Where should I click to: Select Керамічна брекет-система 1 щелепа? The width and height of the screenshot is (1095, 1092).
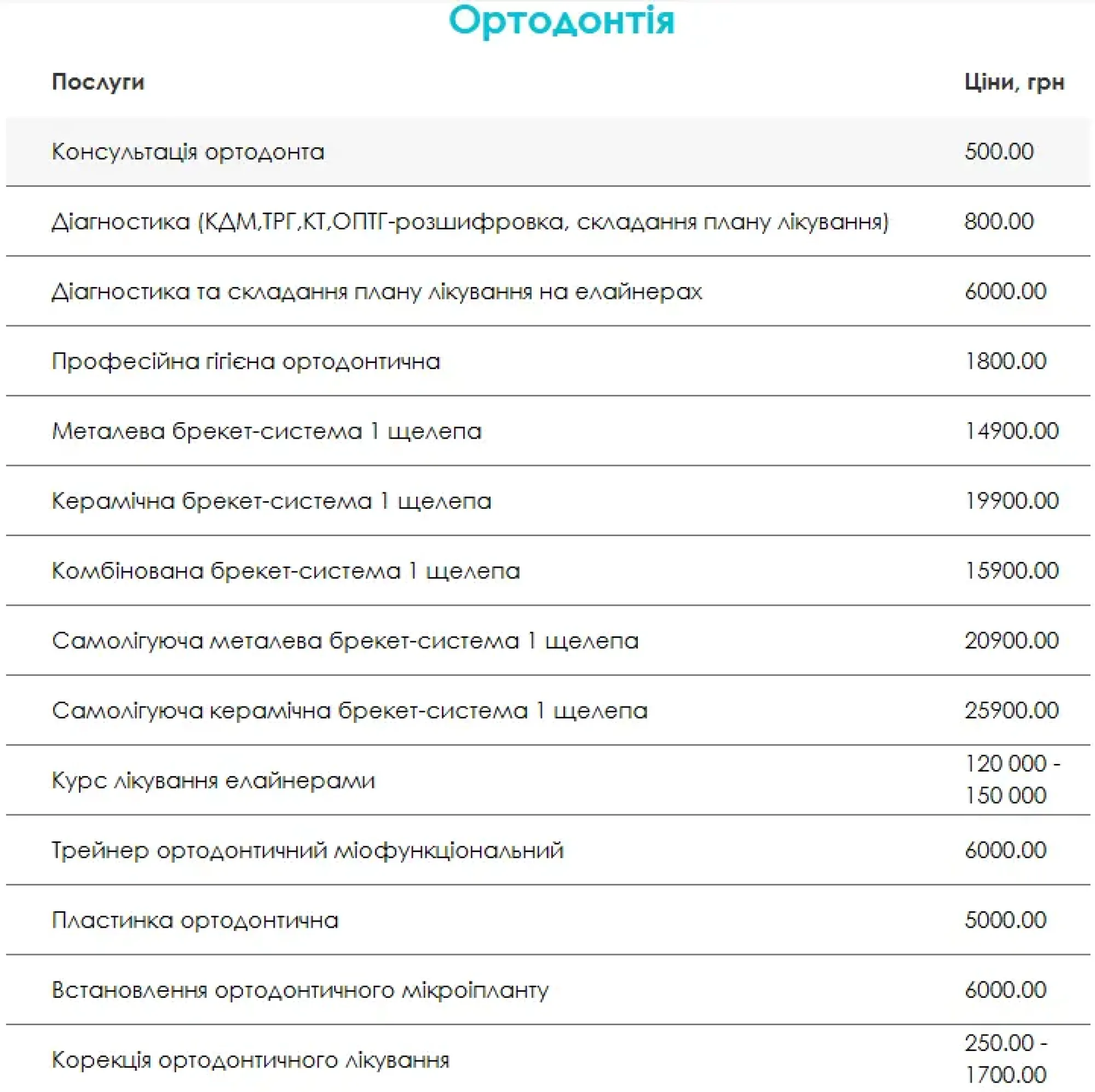(271, 501)
